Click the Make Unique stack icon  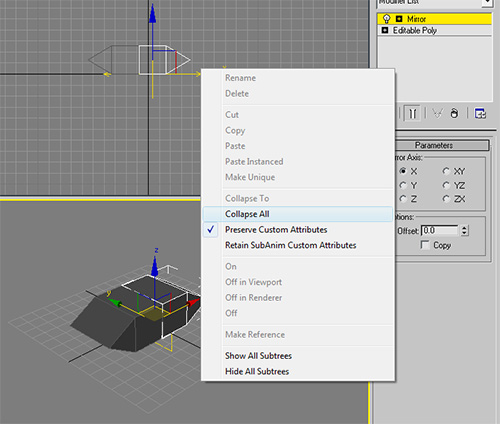coord(437,113)
